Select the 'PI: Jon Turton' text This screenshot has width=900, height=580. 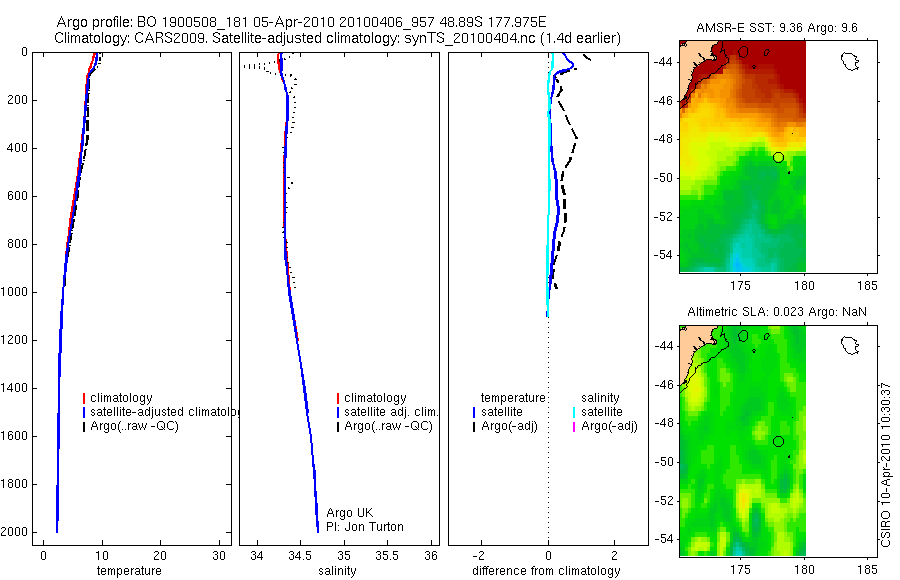coord(364,527)
